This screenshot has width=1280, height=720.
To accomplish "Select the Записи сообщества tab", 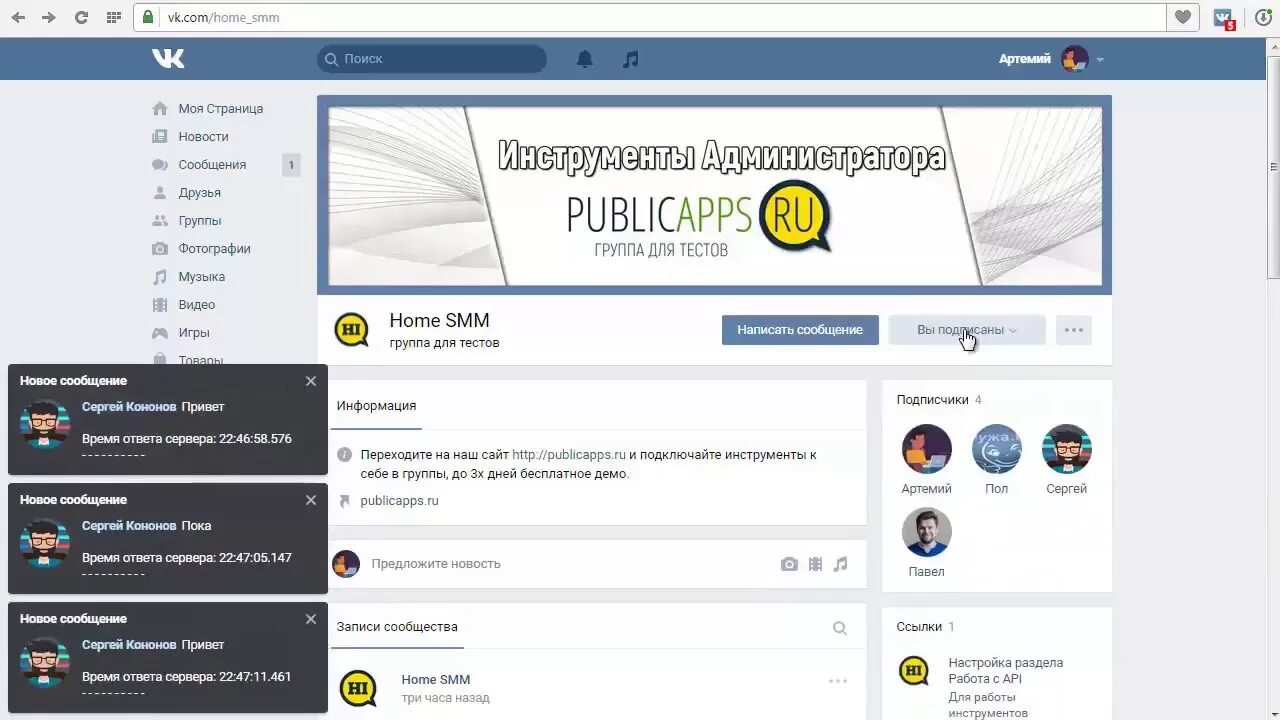I will pos(397,627).
